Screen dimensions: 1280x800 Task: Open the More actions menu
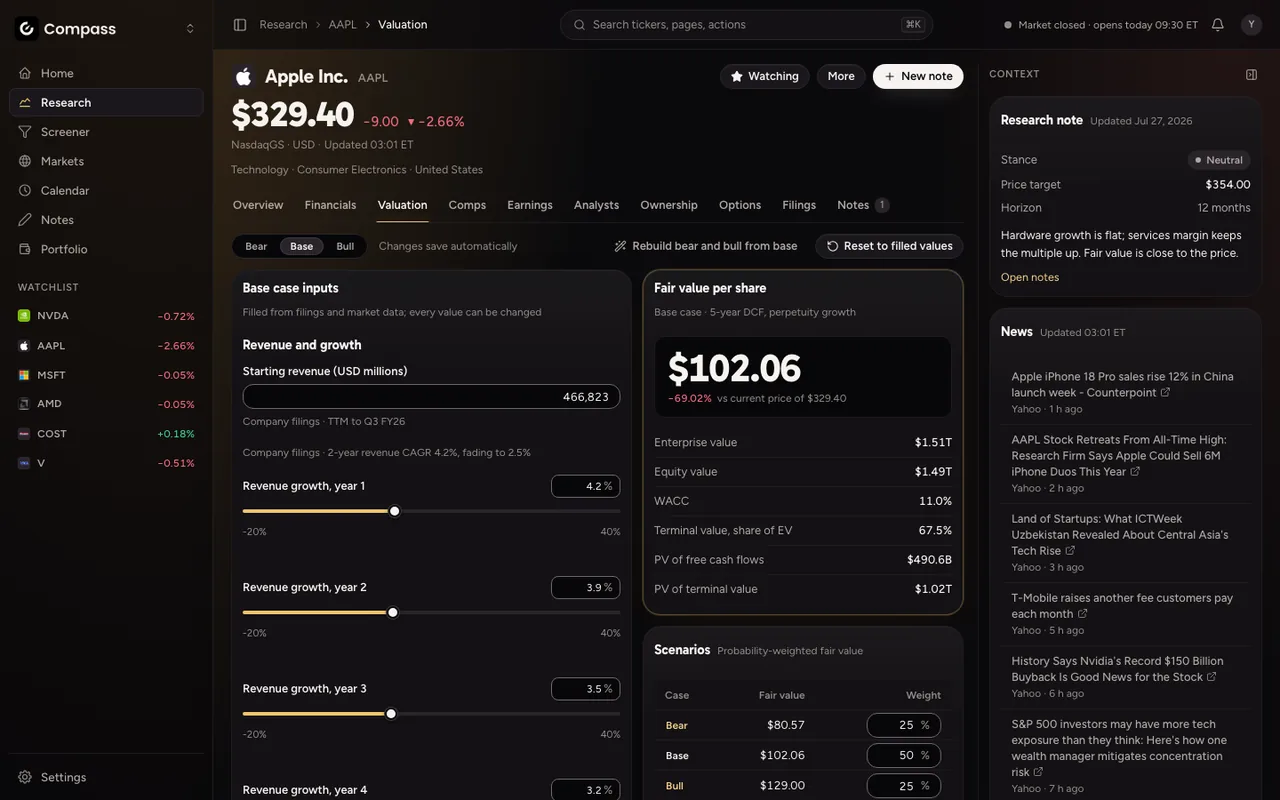tap(841, 76)
